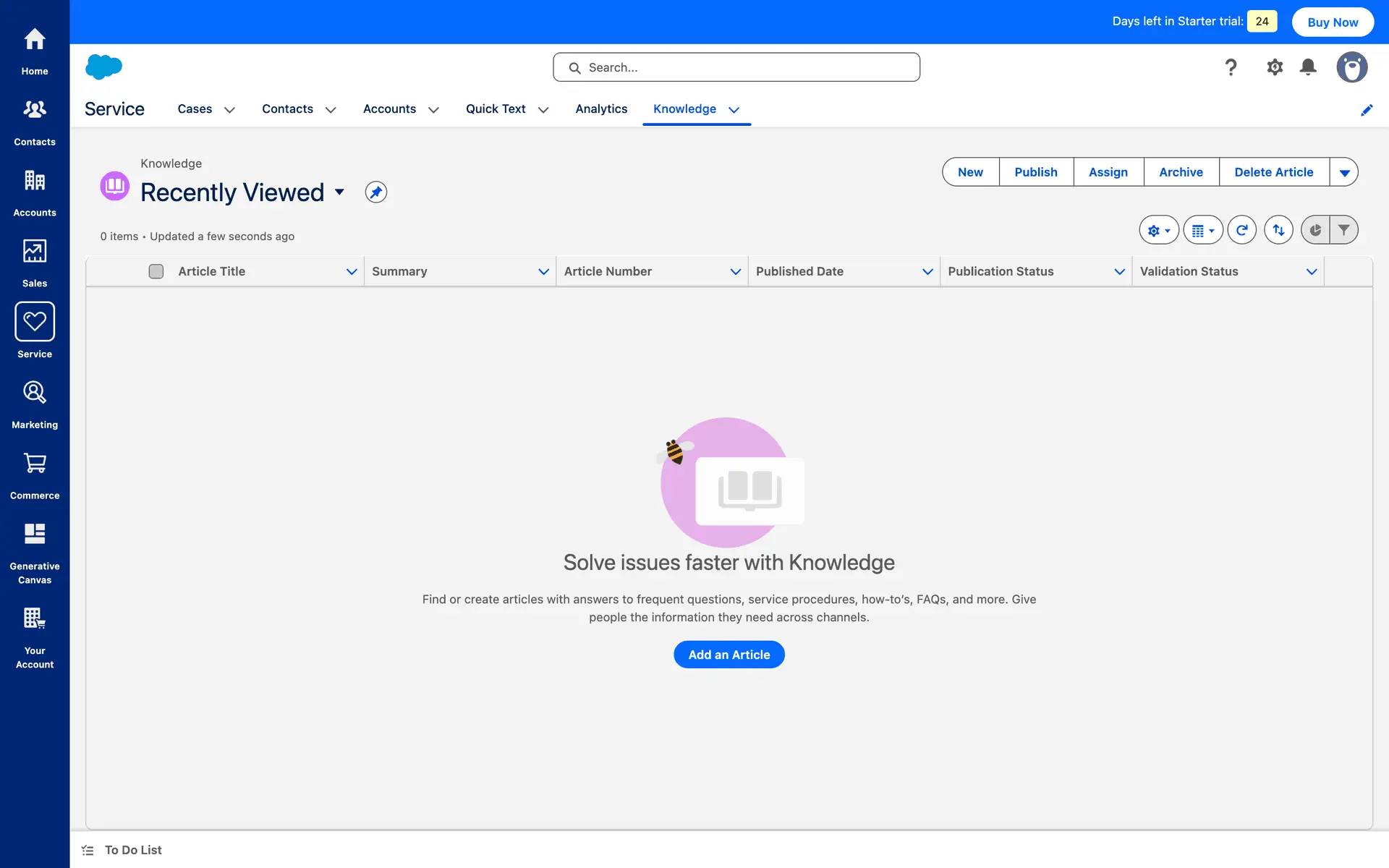
Task: Click the edit navigation pencil icon
Action: tap(1366, 110)
